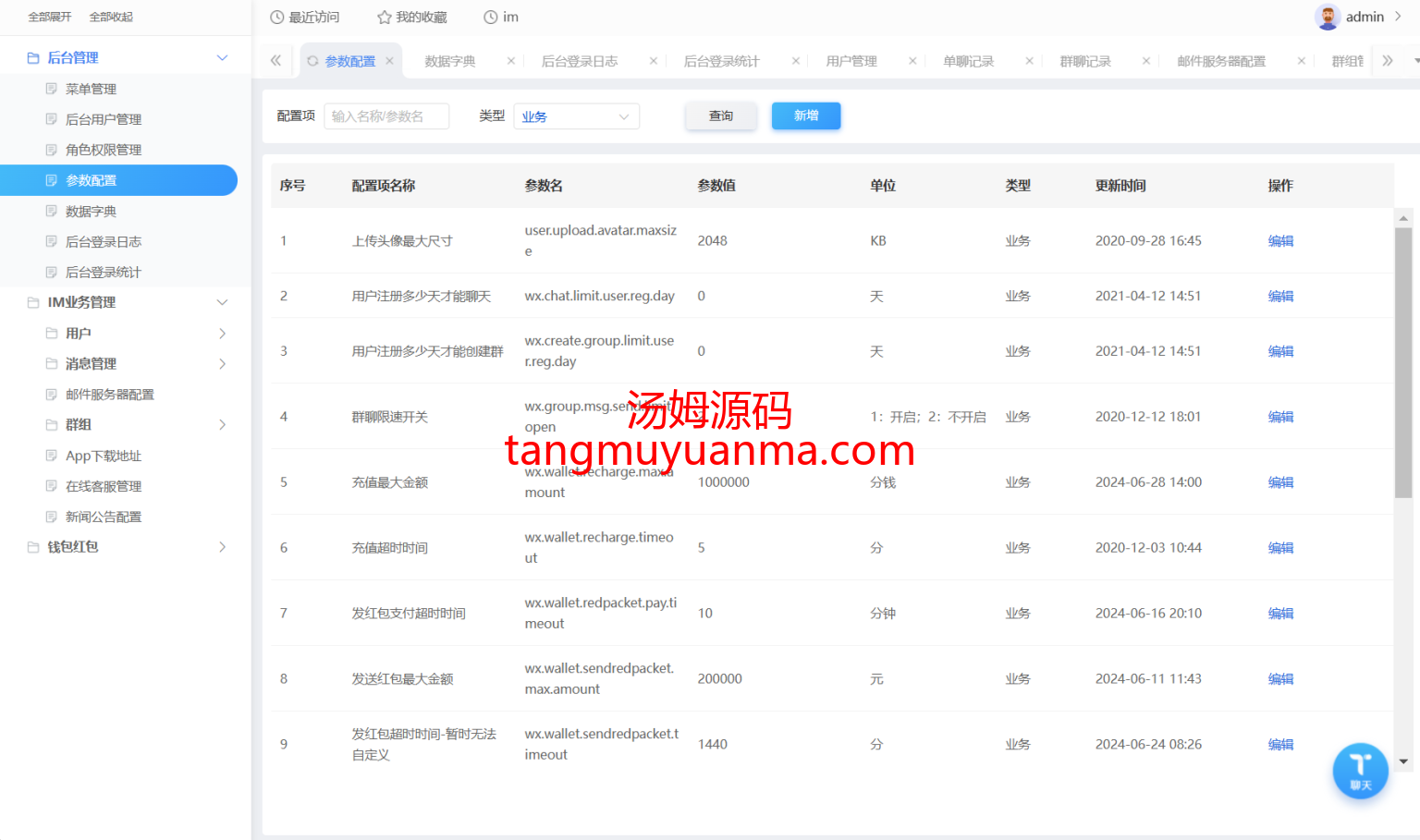Open 我的收藏 star favorites

[411, 17]
